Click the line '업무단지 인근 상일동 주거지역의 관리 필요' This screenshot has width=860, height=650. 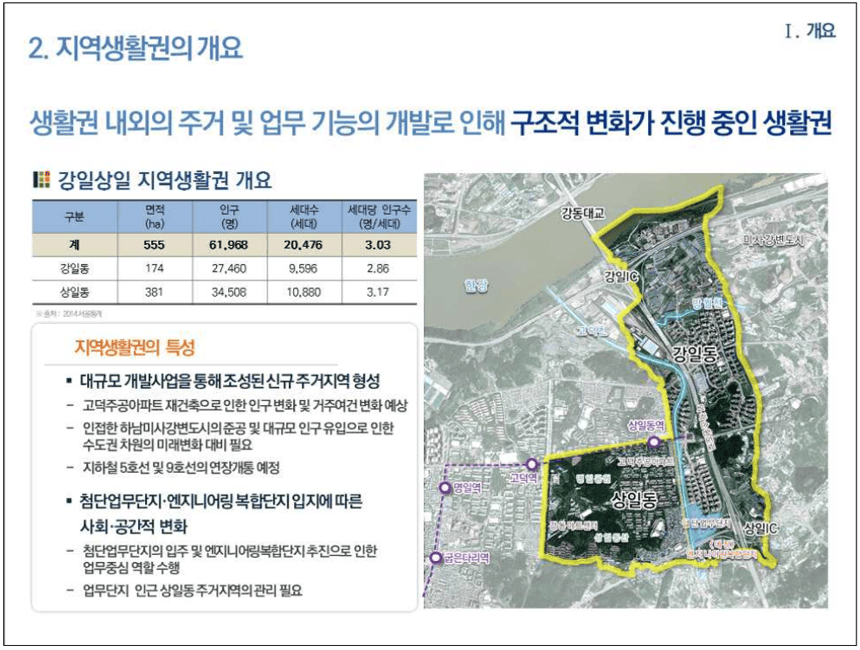coord(193,591)
